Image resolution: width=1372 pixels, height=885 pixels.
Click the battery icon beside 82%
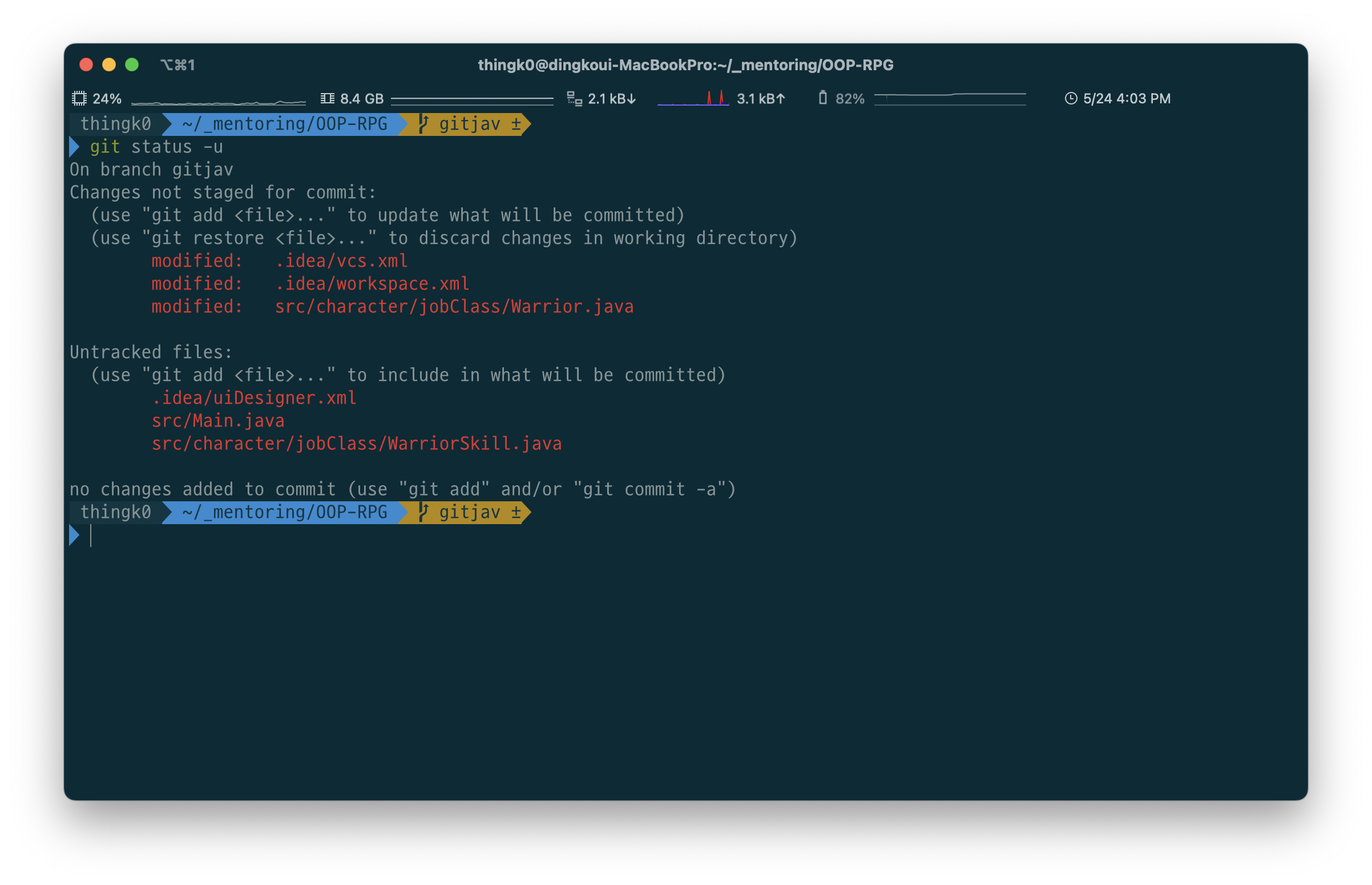[x=822, y=98]
